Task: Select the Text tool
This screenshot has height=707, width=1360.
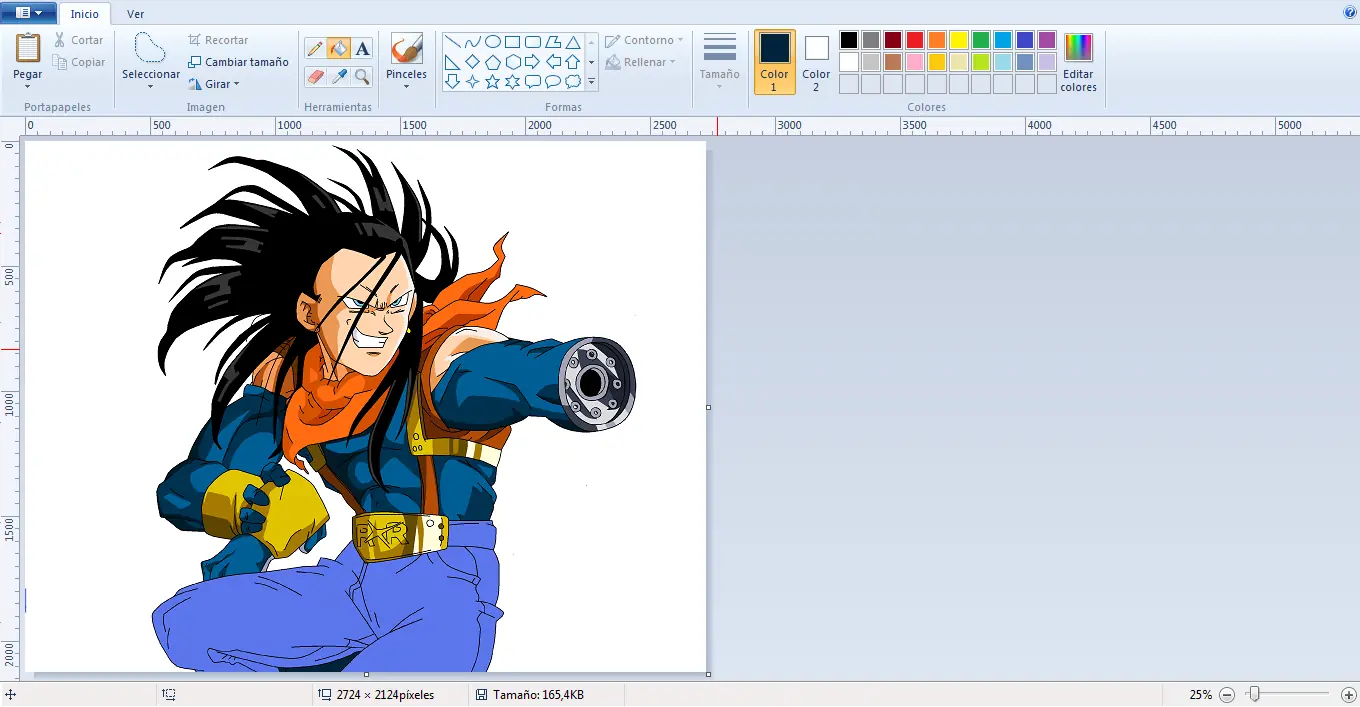Action: [362, 48]
